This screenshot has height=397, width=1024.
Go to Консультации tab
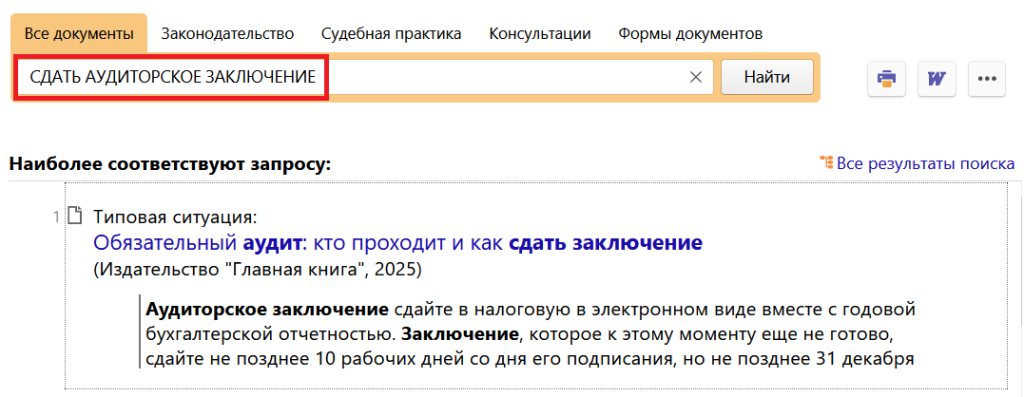coord(540,33)
